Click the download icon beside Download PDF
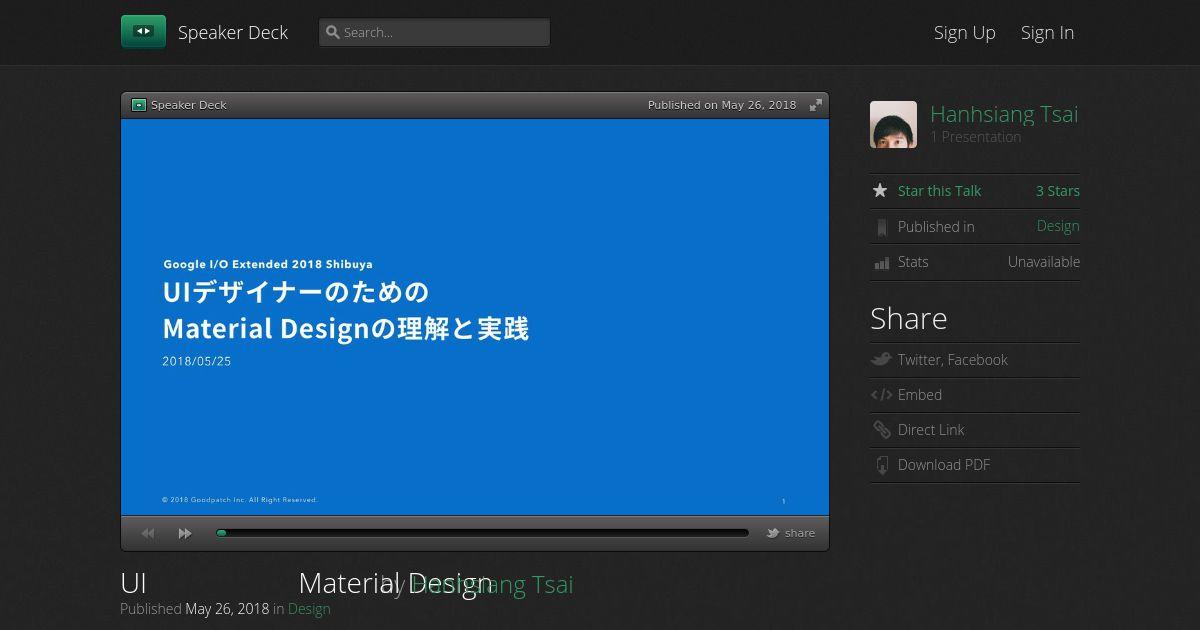This screenshot has height=630, width=1200. click(x=881, y=465)
